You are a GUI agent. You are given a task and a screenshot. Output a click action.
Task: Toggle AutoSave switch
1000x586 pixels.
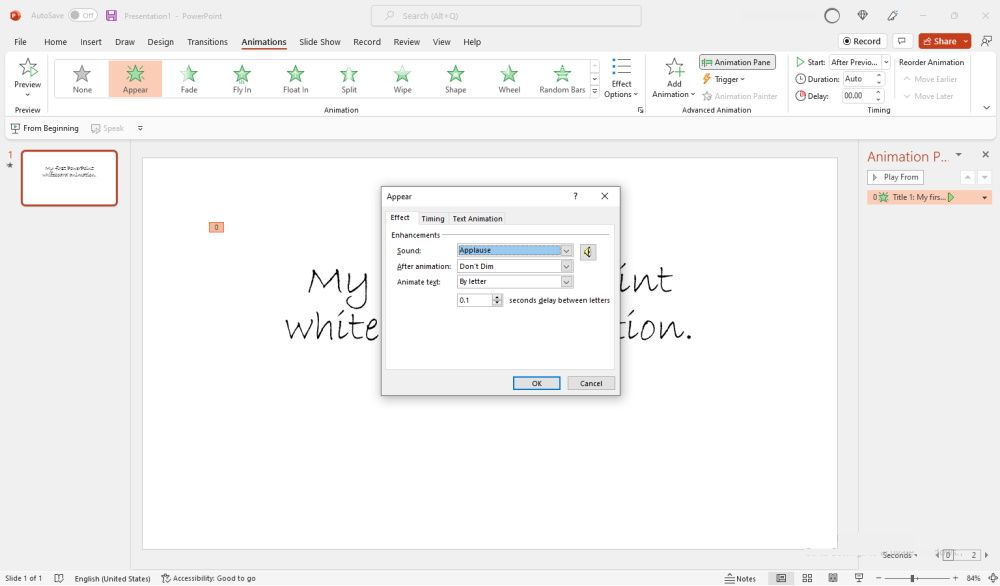83,15
